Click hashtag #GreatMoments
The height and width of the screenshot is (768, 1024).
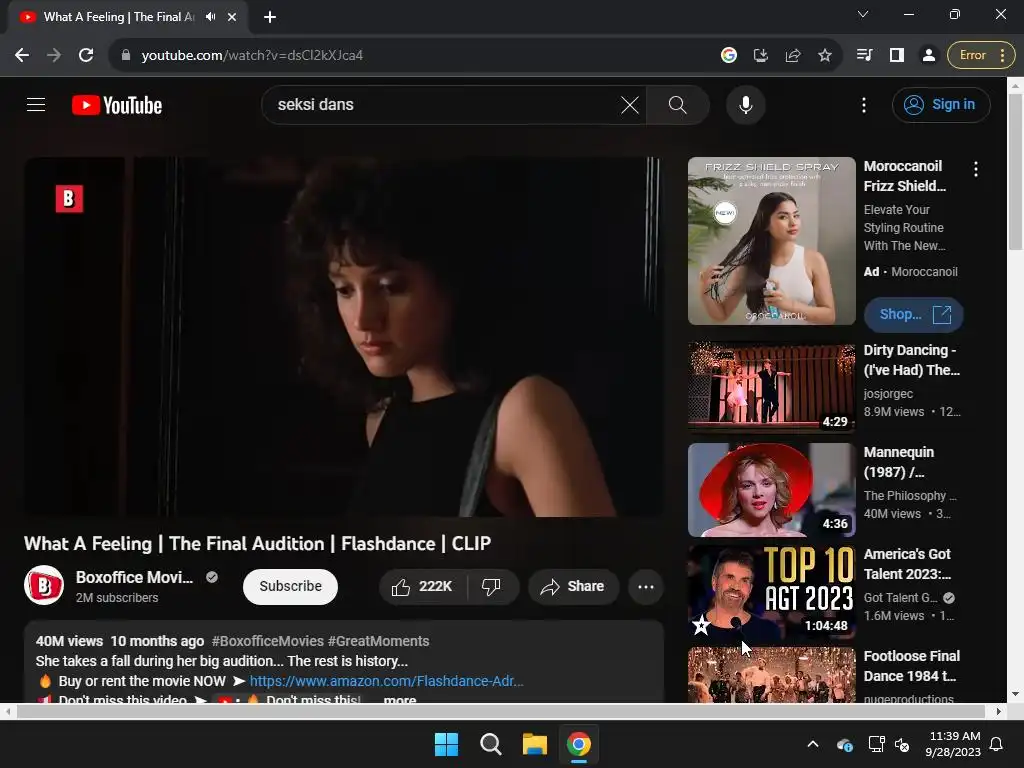point(378,641)
